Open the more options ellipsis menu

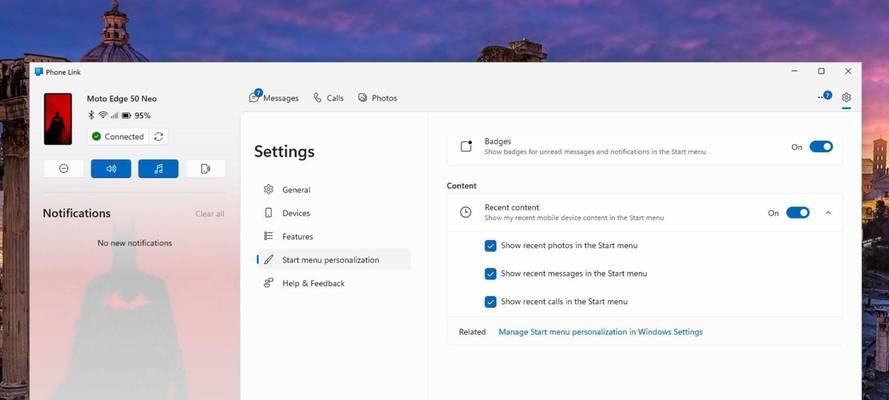click(824, 97)
